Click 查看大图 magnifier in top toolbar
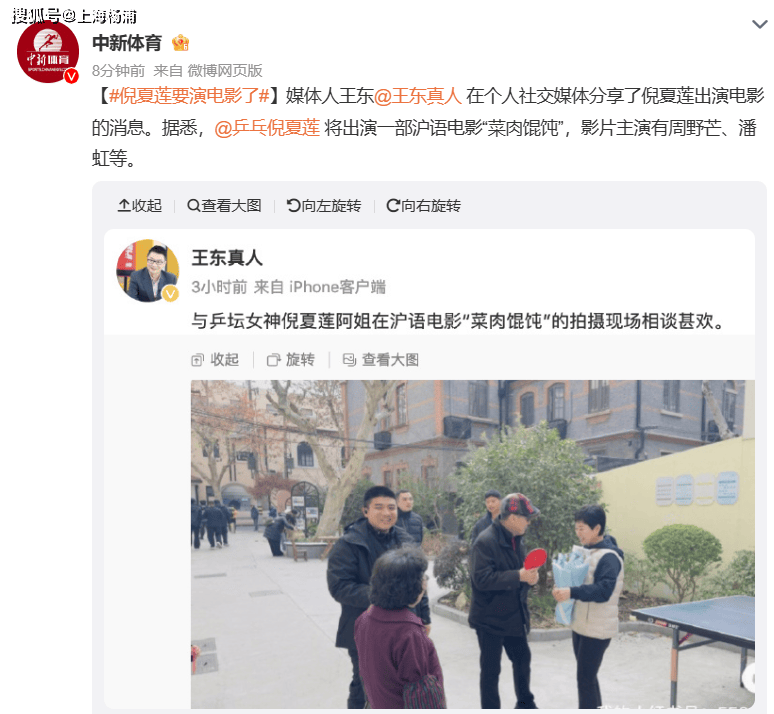The height and width of the screenshot is (714, 774). [225, 205]
